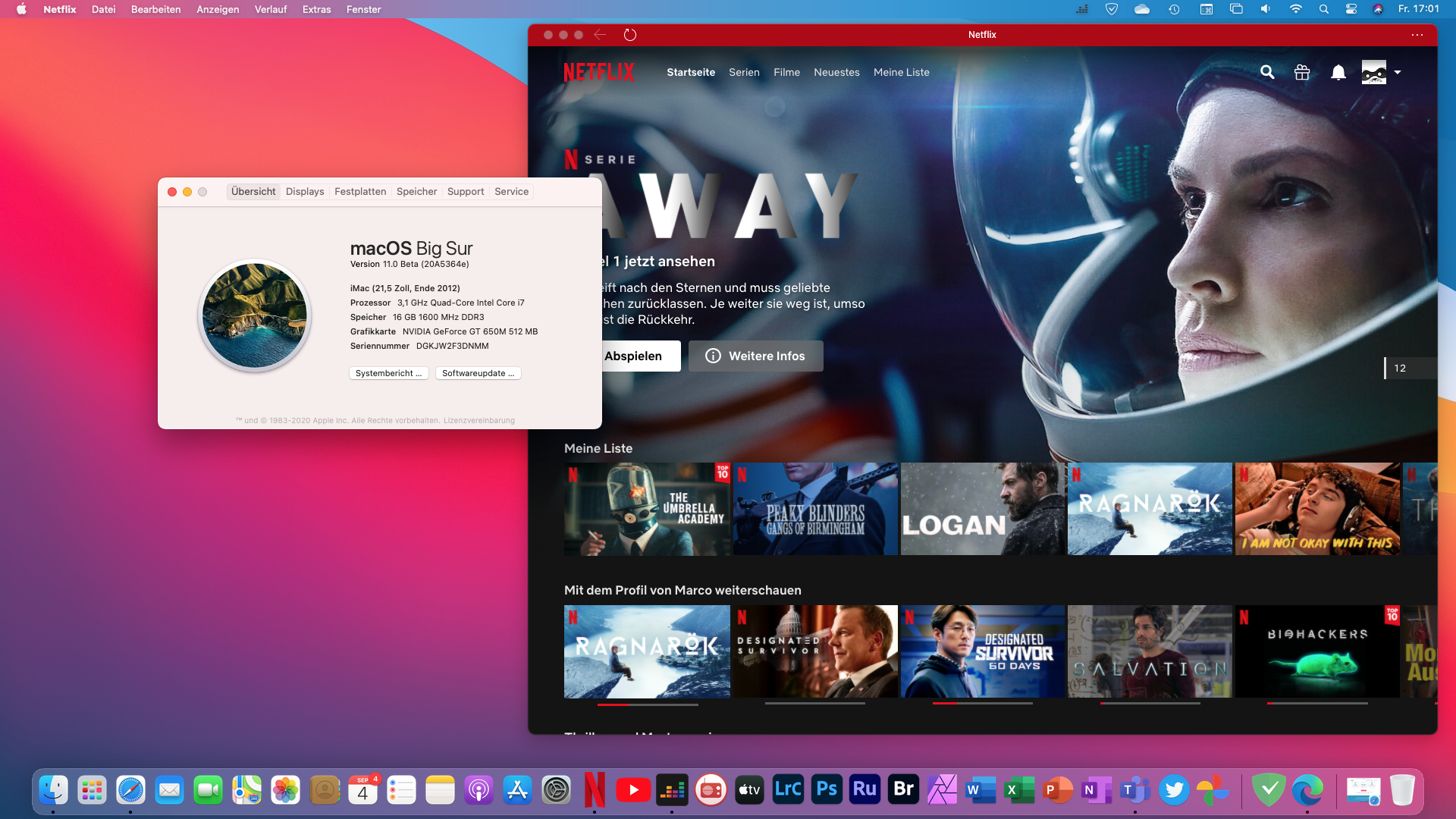This screenshot has height=819, width=1456.
Task: Click the volume icon in the menu bar
Action: pos(1265,9)
